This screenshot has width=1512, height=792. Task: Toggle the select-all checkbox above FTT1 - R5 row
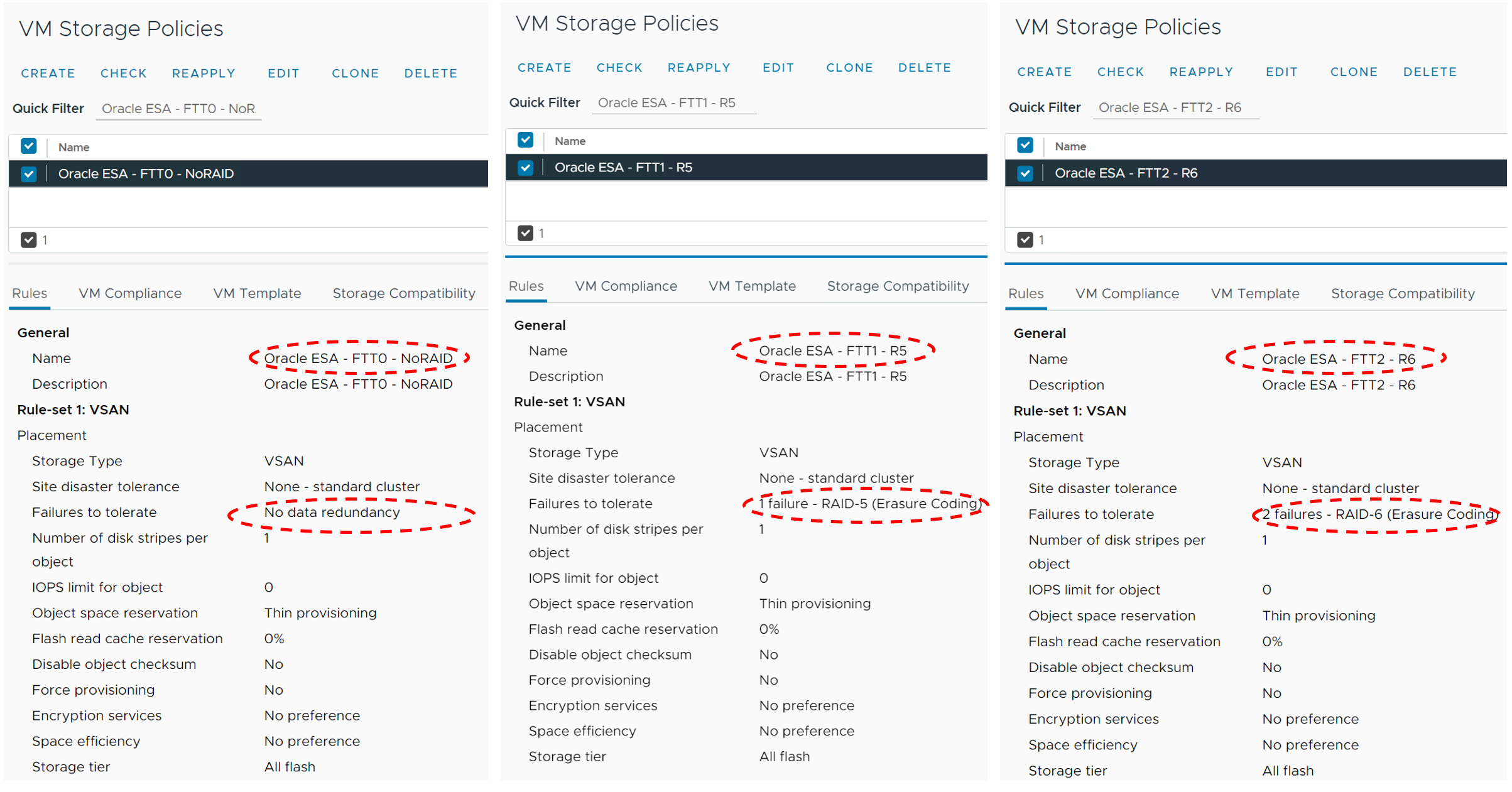[x=525, y=140]
